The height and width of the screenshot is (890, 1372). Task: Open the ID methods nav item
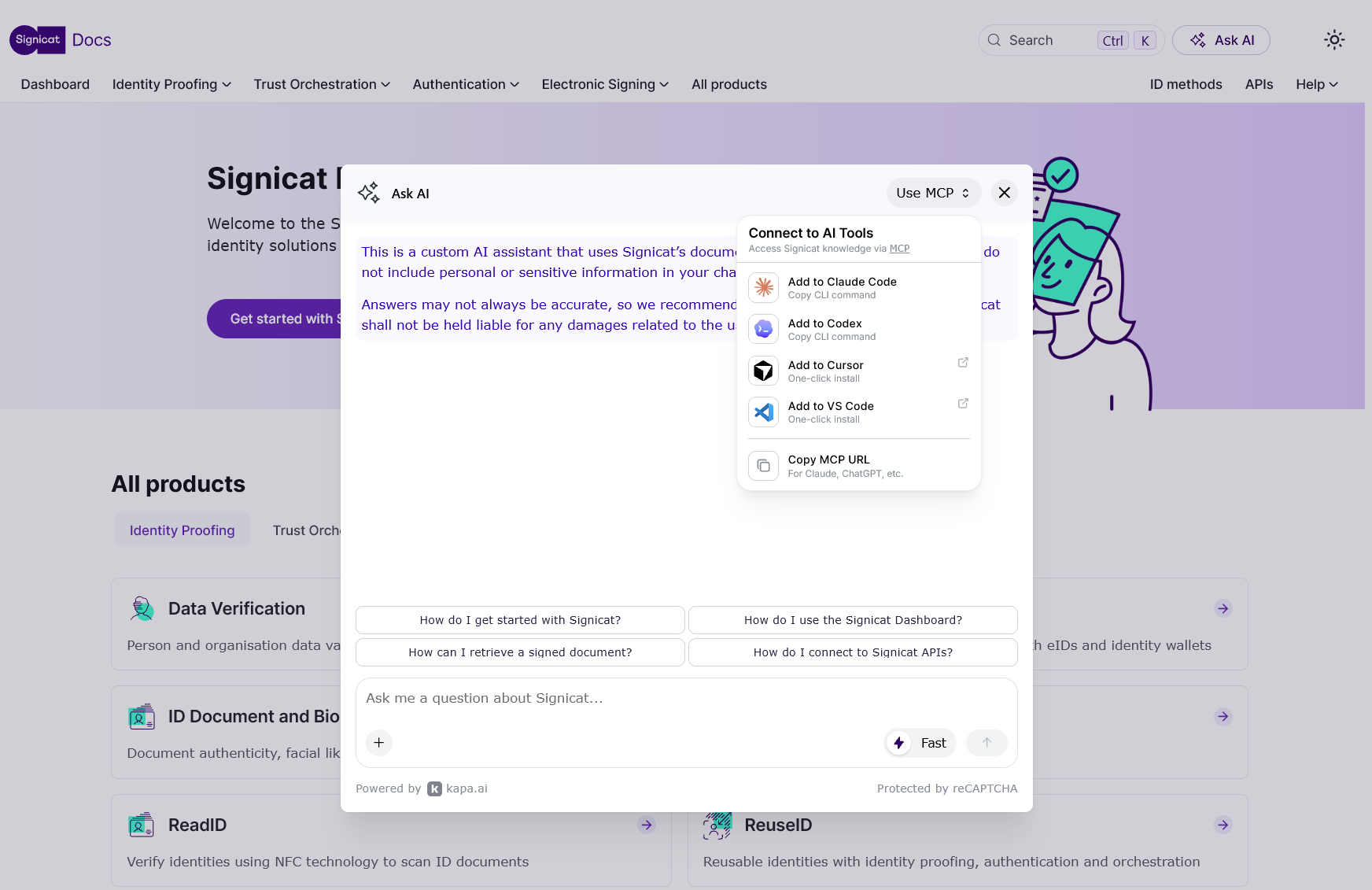pos(1186,84)
